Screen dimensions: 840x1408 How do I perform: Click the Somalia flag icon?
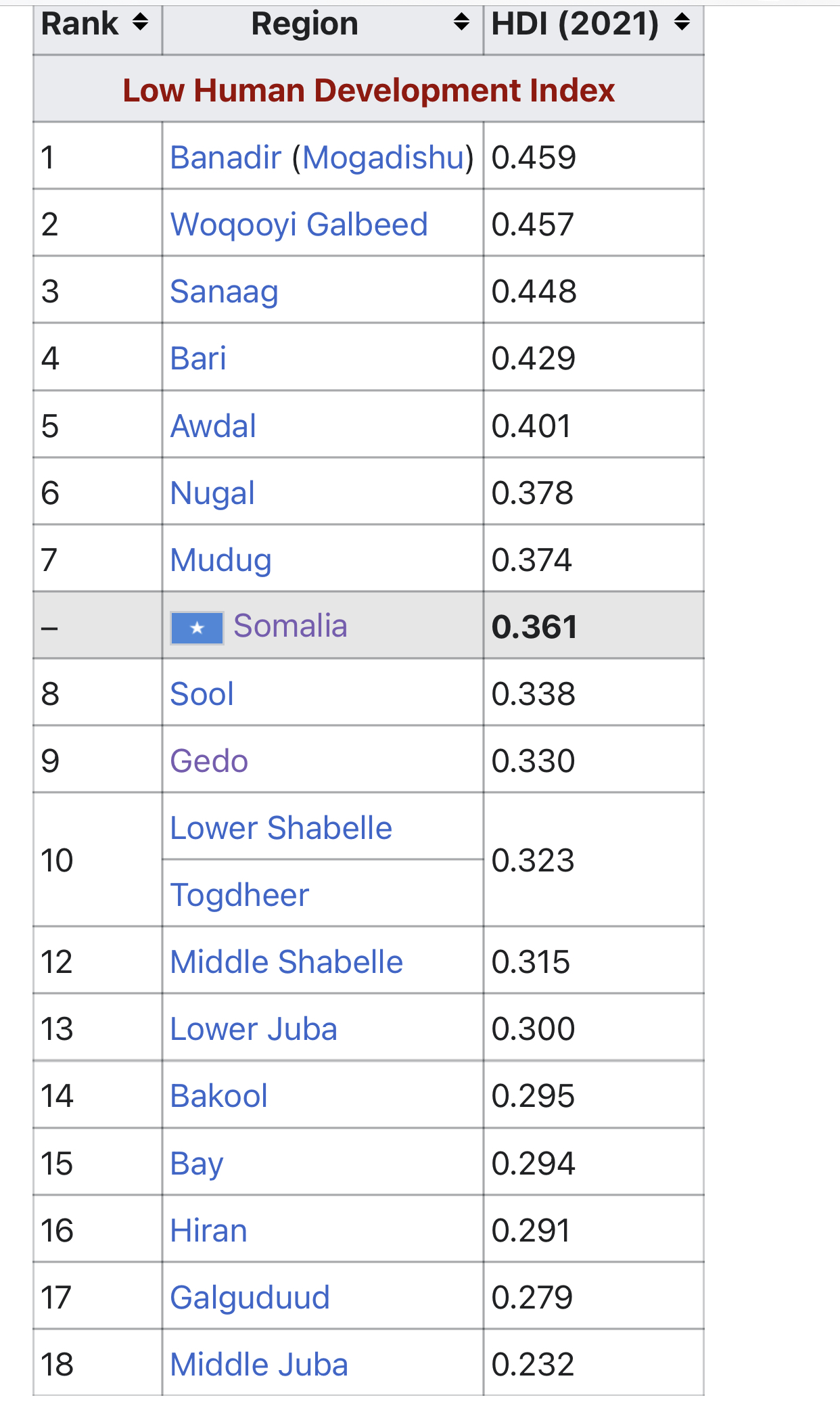pyautogui.click(x=197, y=628)
